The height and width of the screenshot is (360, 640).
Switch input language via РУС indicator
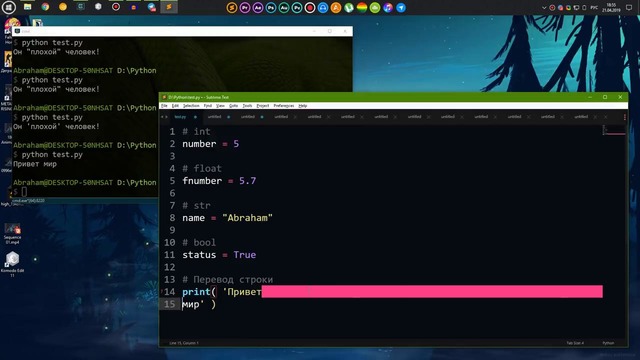[594, 7]
